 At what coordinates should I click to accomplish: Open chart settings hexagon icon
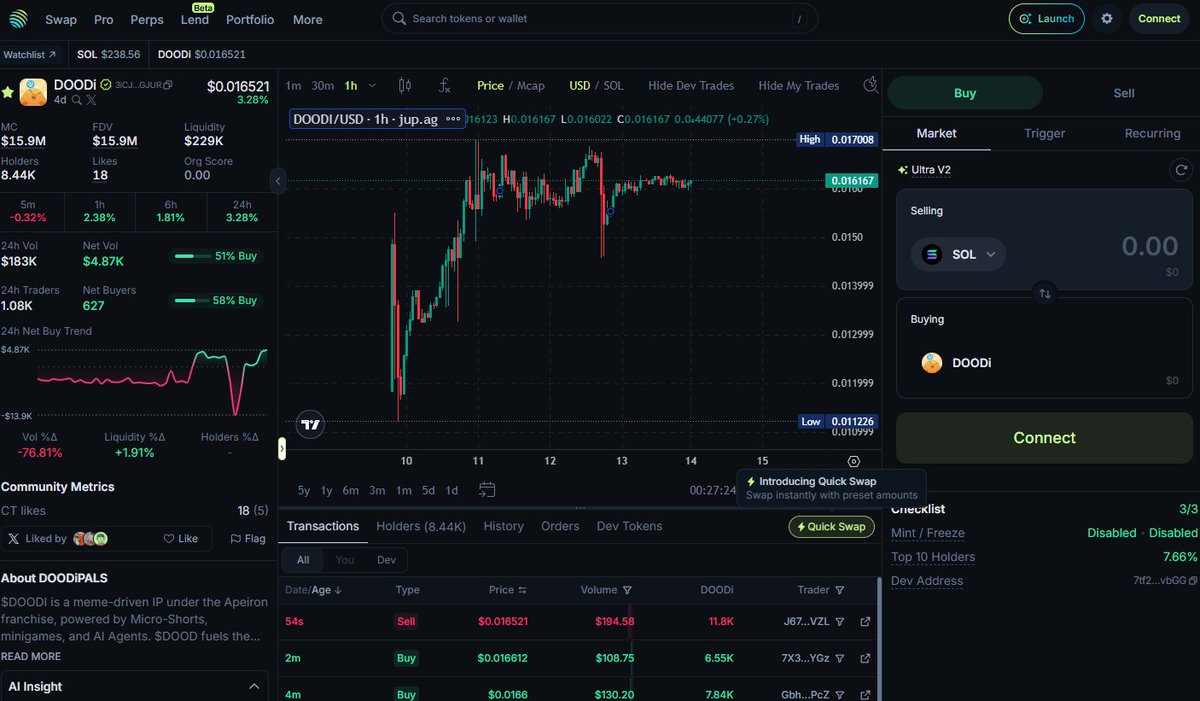pyautogui.click(x=853, y=461)
